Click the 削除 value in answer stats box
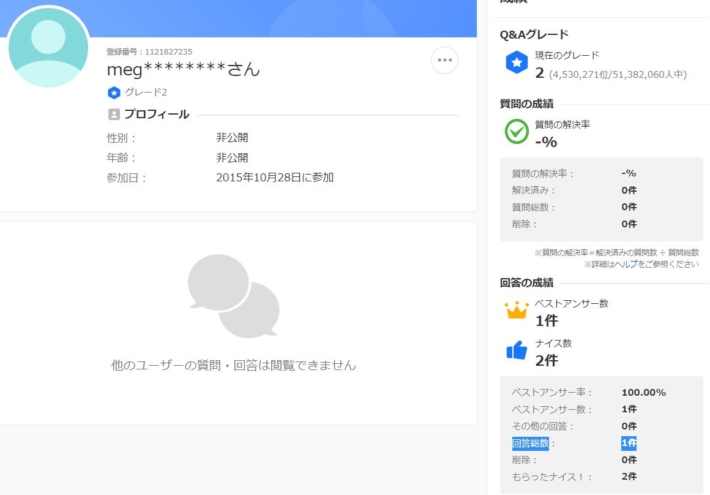Viewport: 710px width, 495px height. 629,460
